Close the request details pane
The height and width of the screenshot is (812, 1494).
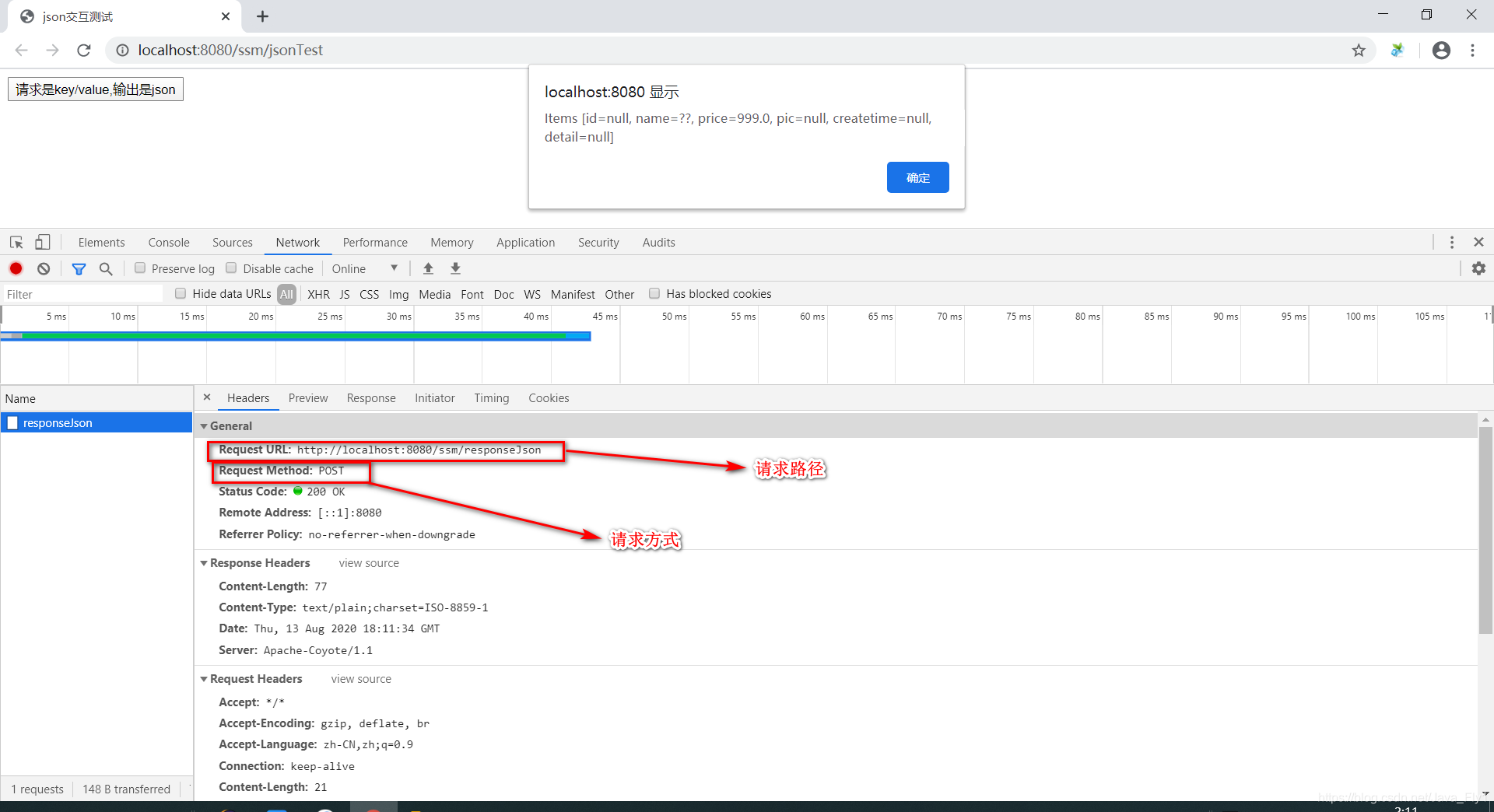click(x=207, y=397)
